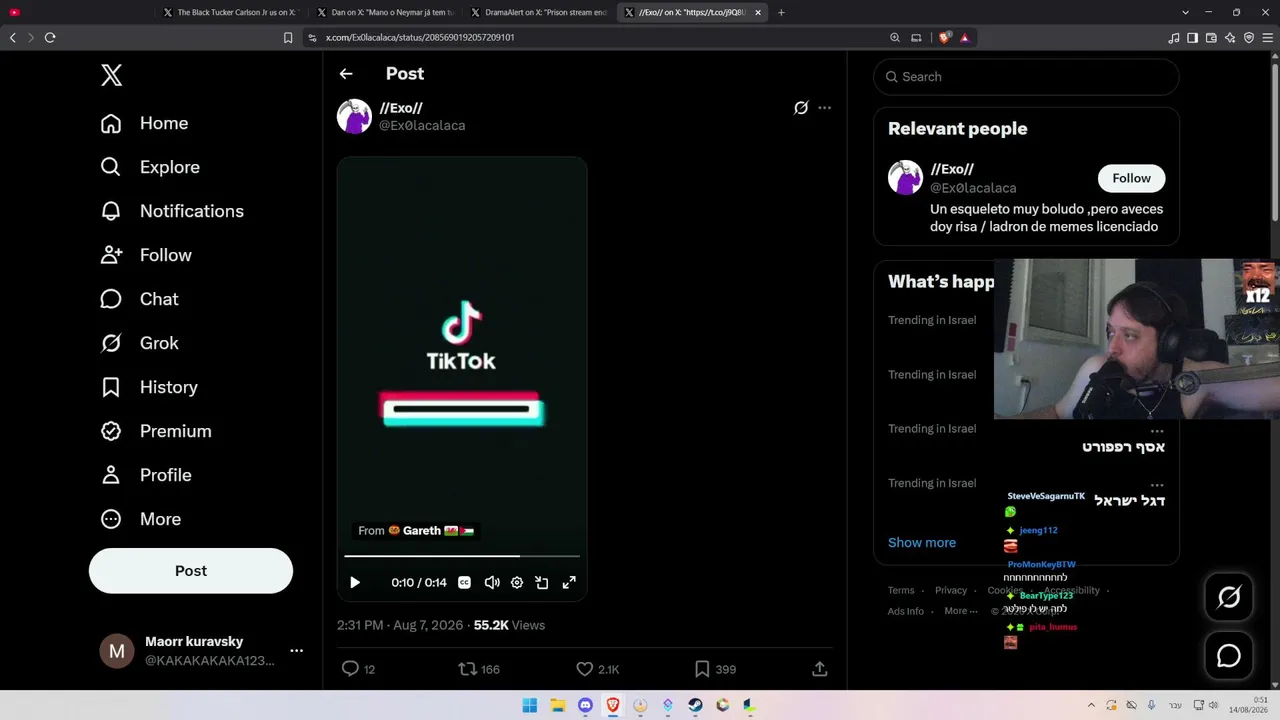Mute the video audio
Viewport: 1280px width, 720px height.
(x=492, y=582)
